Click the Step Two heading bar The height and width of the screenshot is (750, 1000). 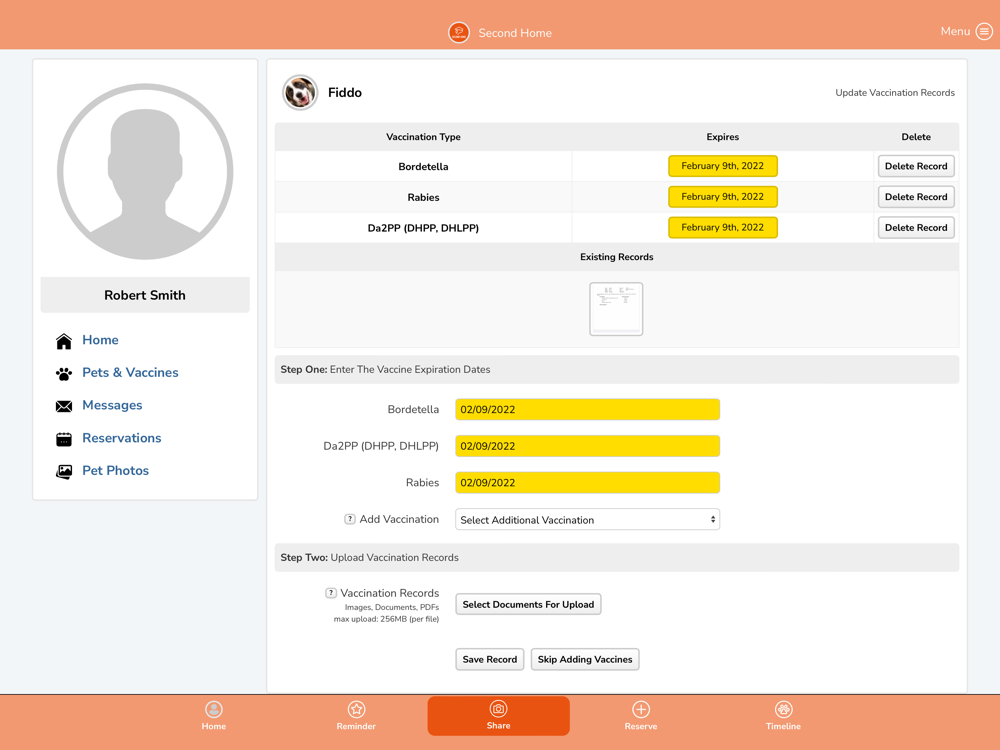coord(617,557)
